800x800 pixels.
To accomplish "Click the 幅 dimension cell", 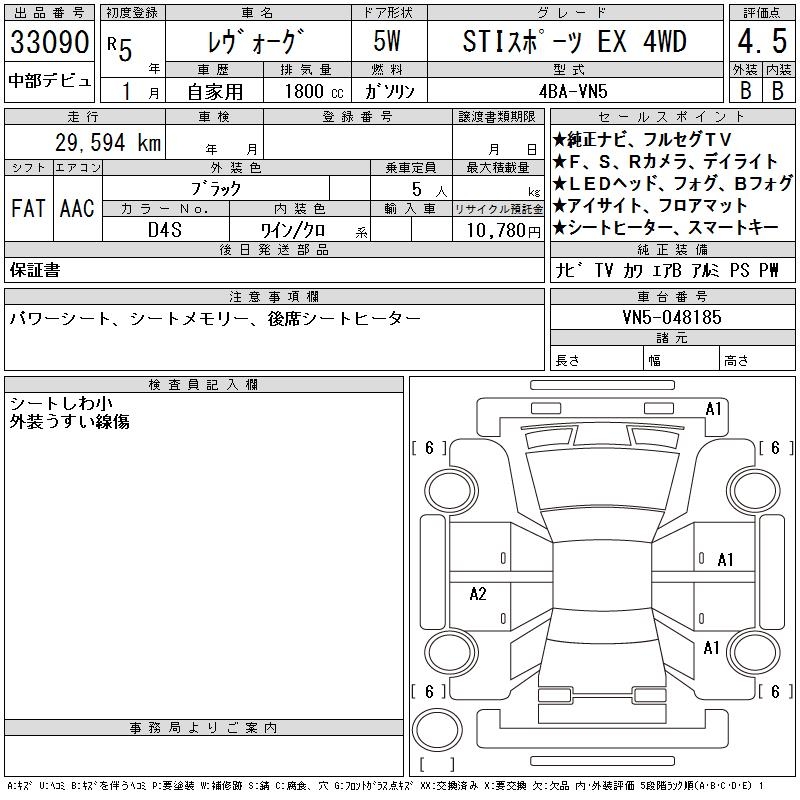I will click(681, 359).
